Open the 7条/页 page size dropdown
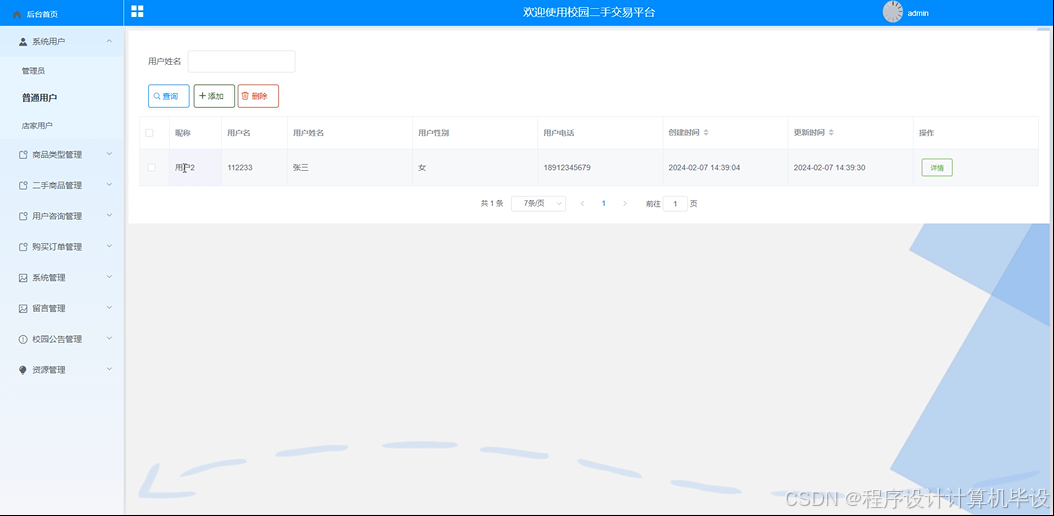This screenshot has width=1054, height=516. pos(538,204)
